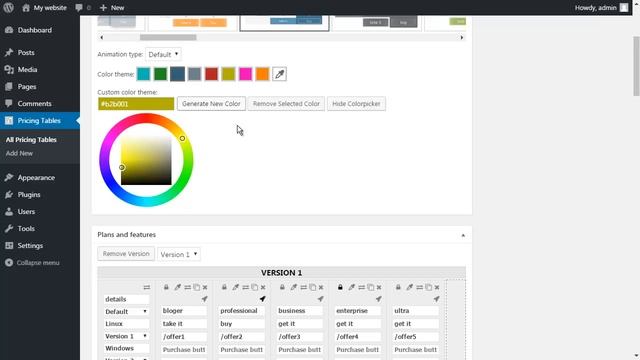Click Add New pricing table link
This screenshot has width=640, height=360.
(19, 153)
